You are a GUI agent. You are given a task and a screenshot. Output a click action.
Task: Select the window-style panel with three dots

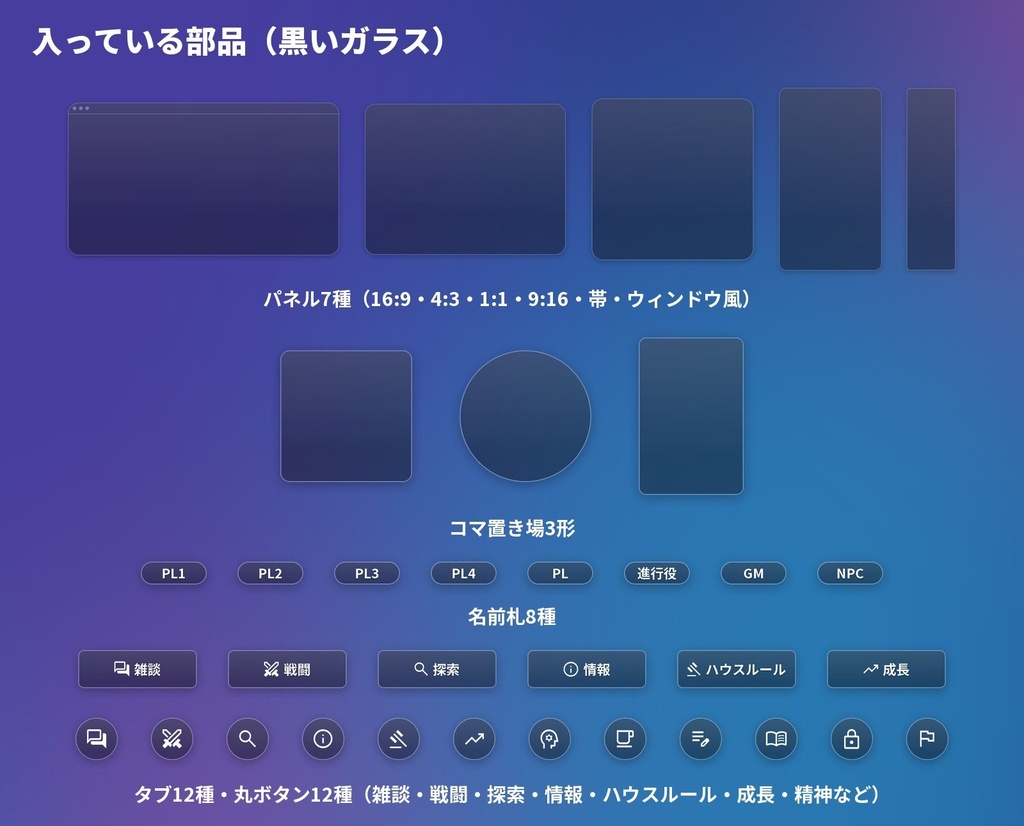tap(204, 179)
